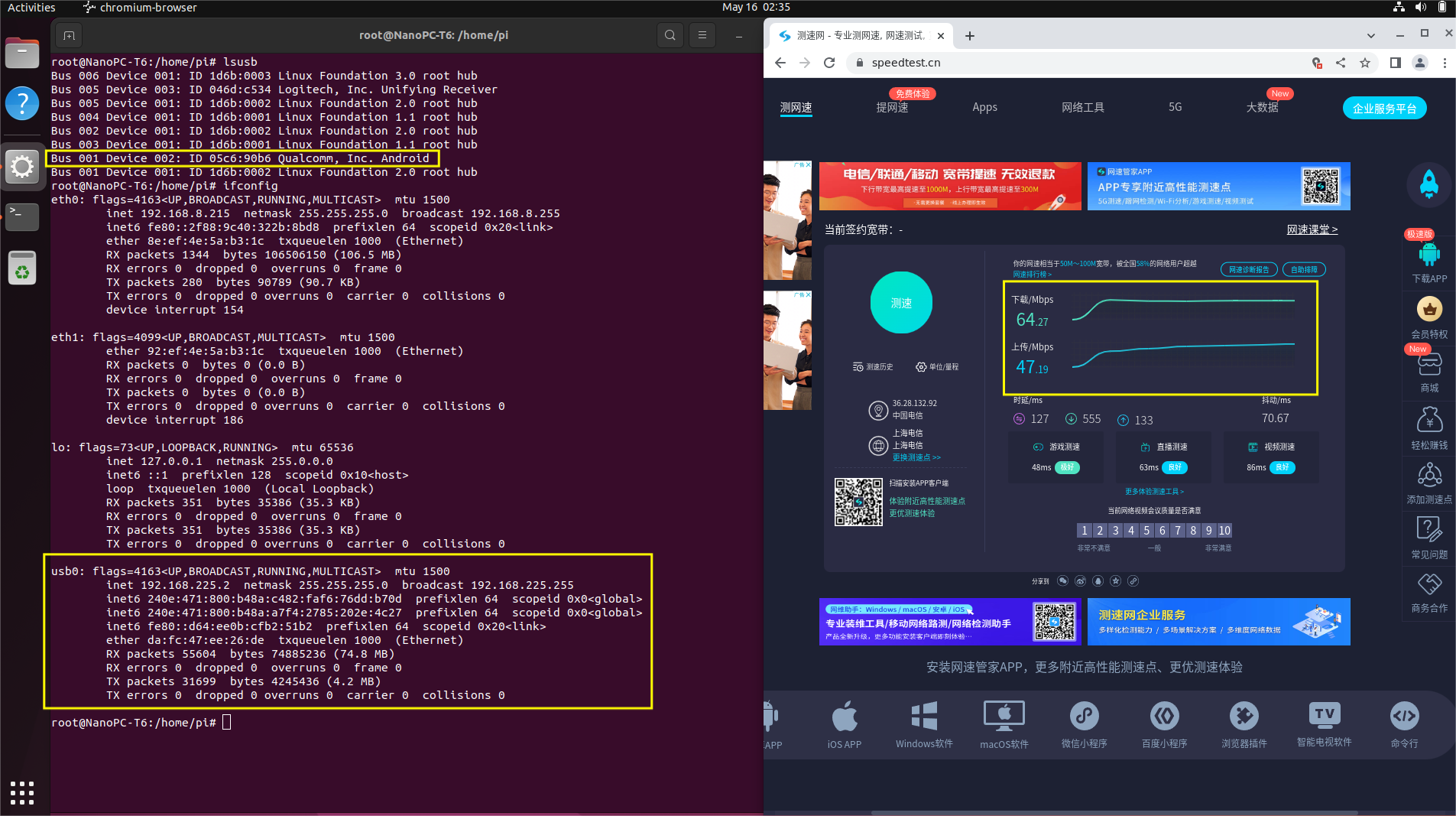The width and height of the screenshot is (1456, 816).
Task: Open the 网速排行榜 ranking link
Action: click(1032, 275)
